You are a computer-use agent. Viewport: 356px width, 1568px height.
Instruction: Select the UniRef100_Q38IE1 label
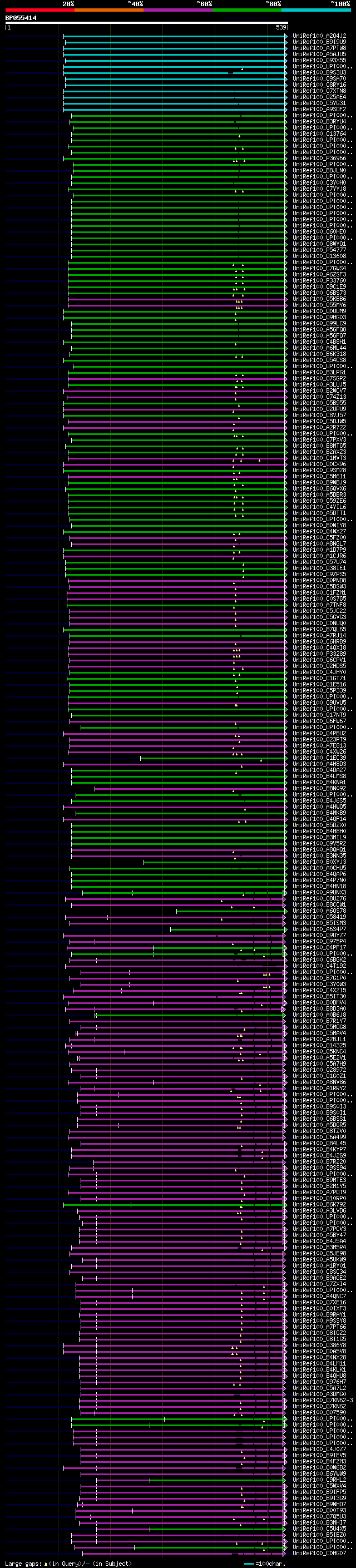point(319,568)
